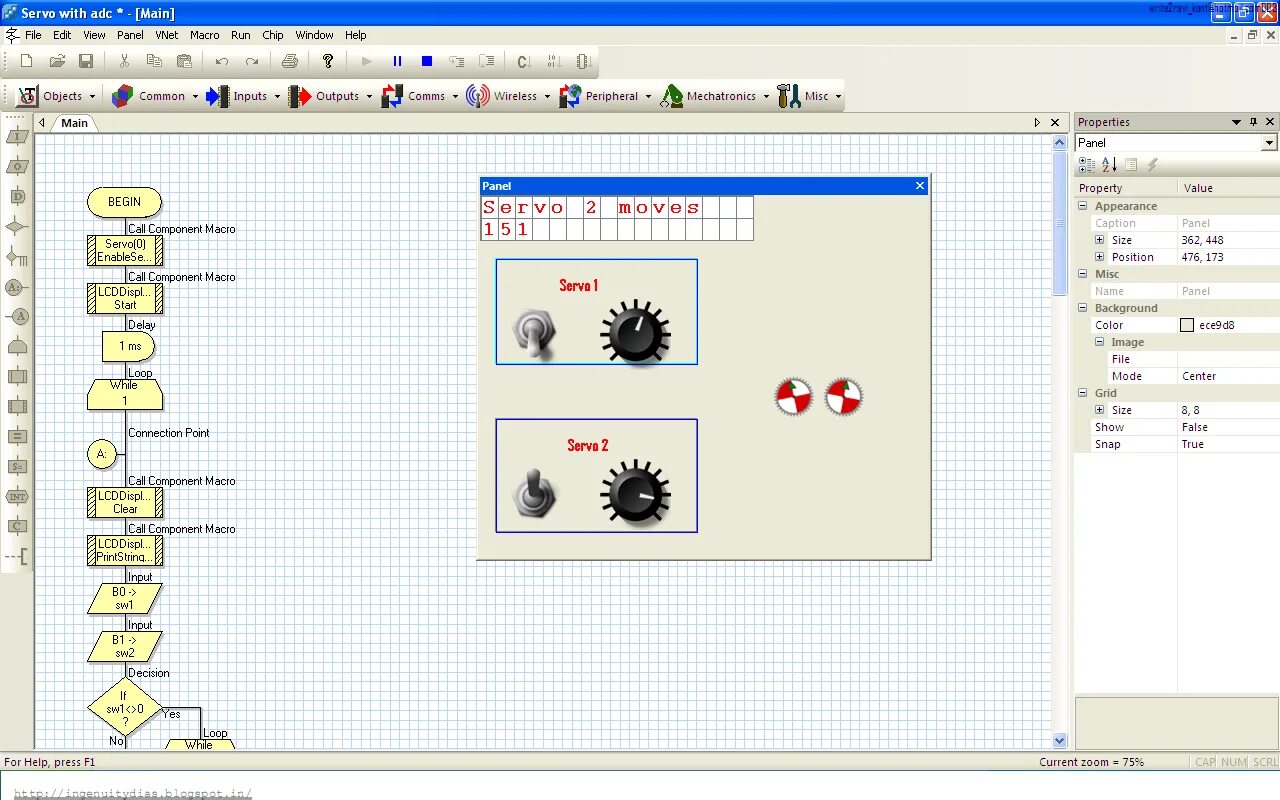Print the flowchart
This screenshot has width=1280, height=800.
coord(290,61)
